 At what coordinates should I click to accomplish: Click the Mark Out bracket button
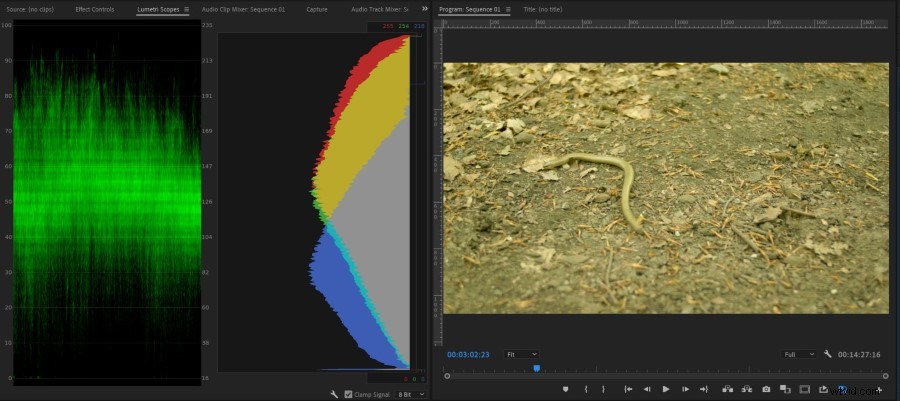[603, 389]
